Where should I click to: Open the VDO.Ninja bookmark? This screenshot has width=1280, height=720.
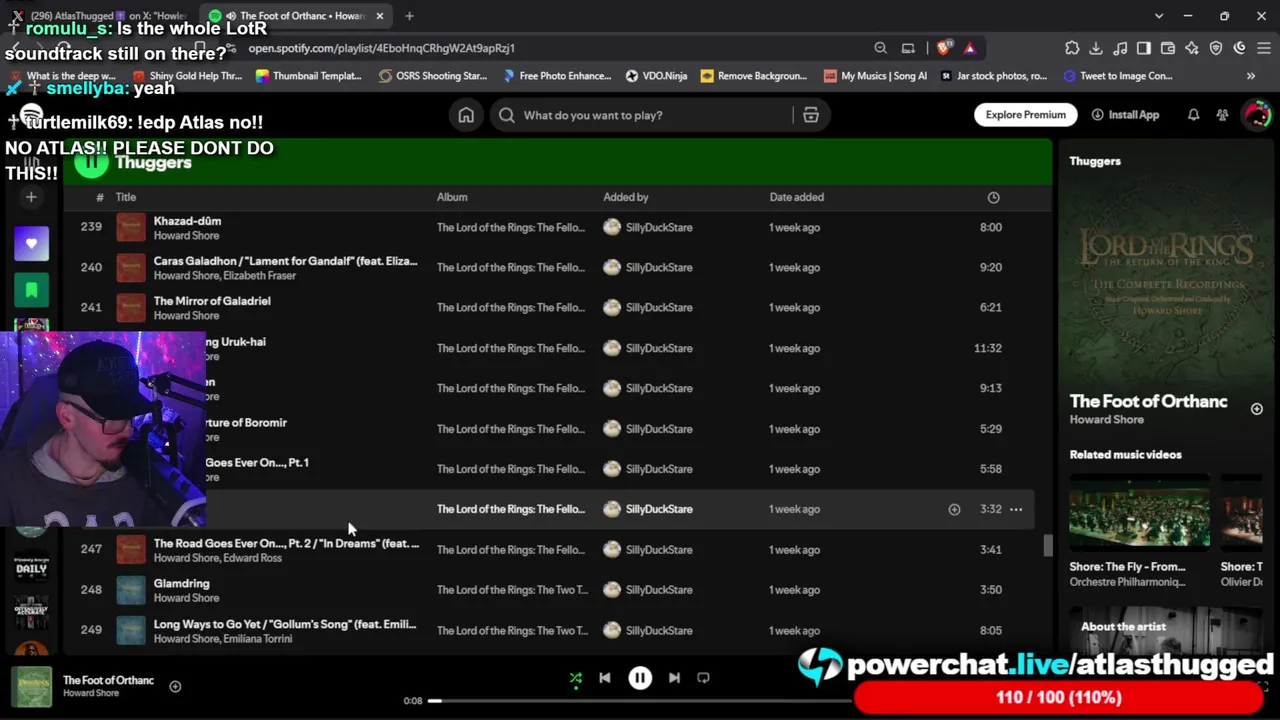pos(658,76)
